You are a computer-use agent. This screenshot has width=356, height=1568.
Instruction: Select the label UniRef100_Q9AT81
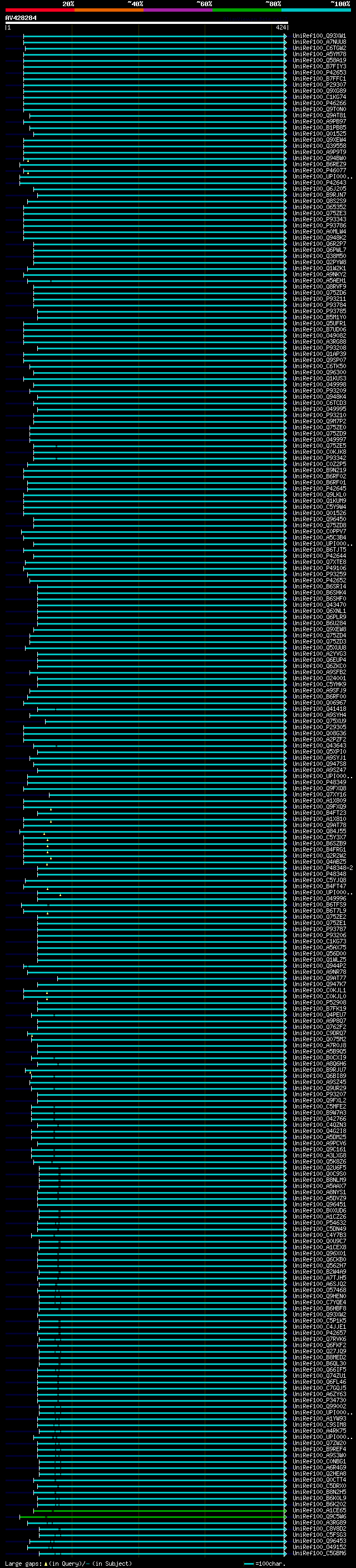(319, 115)
